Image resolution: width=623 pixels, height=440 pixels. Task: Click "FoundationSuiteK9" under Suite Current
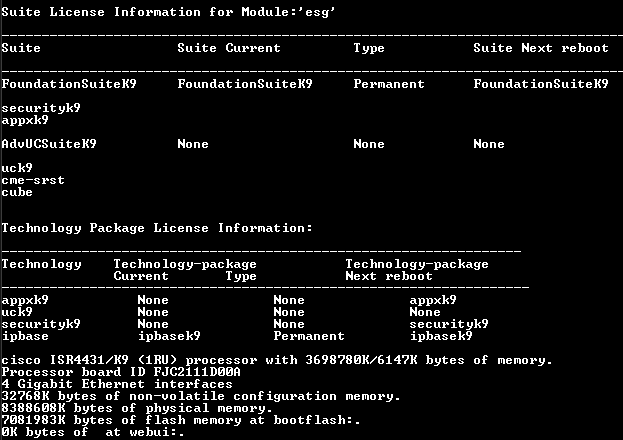pyautogui.click(x=245, y=84)
